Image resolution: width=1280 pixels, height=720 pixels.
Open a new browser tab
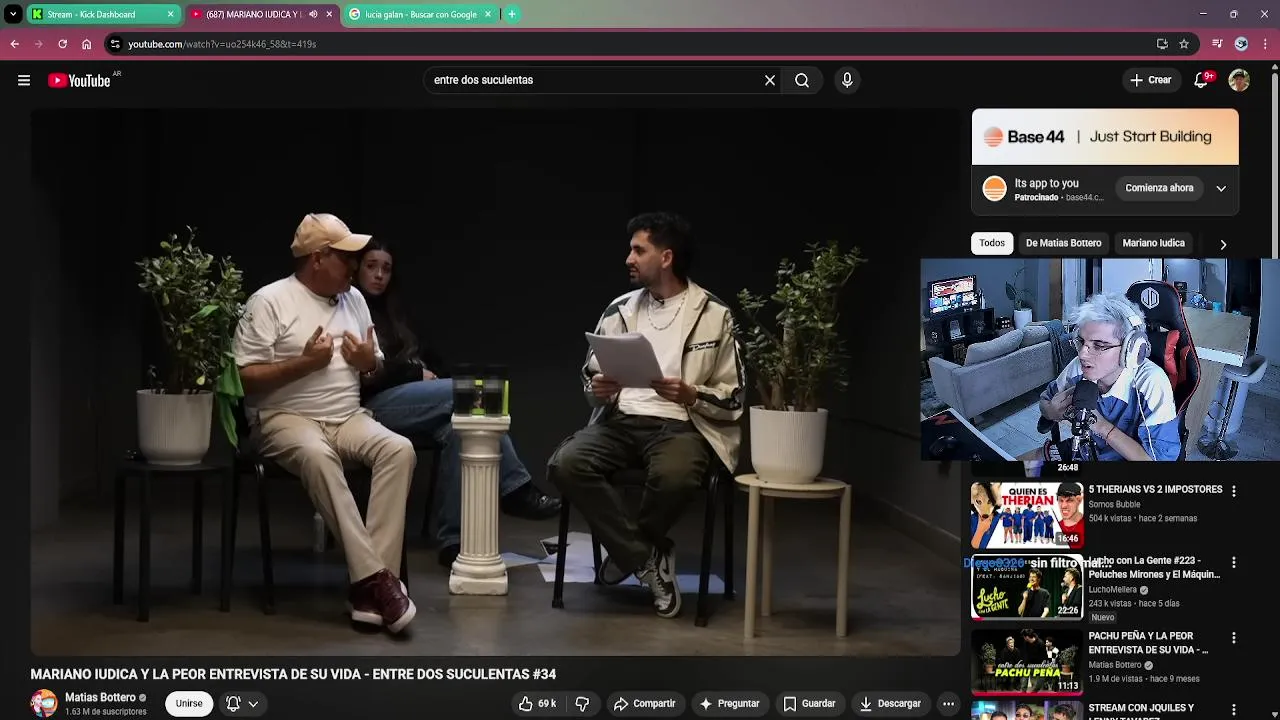click(x=512, y=14)
